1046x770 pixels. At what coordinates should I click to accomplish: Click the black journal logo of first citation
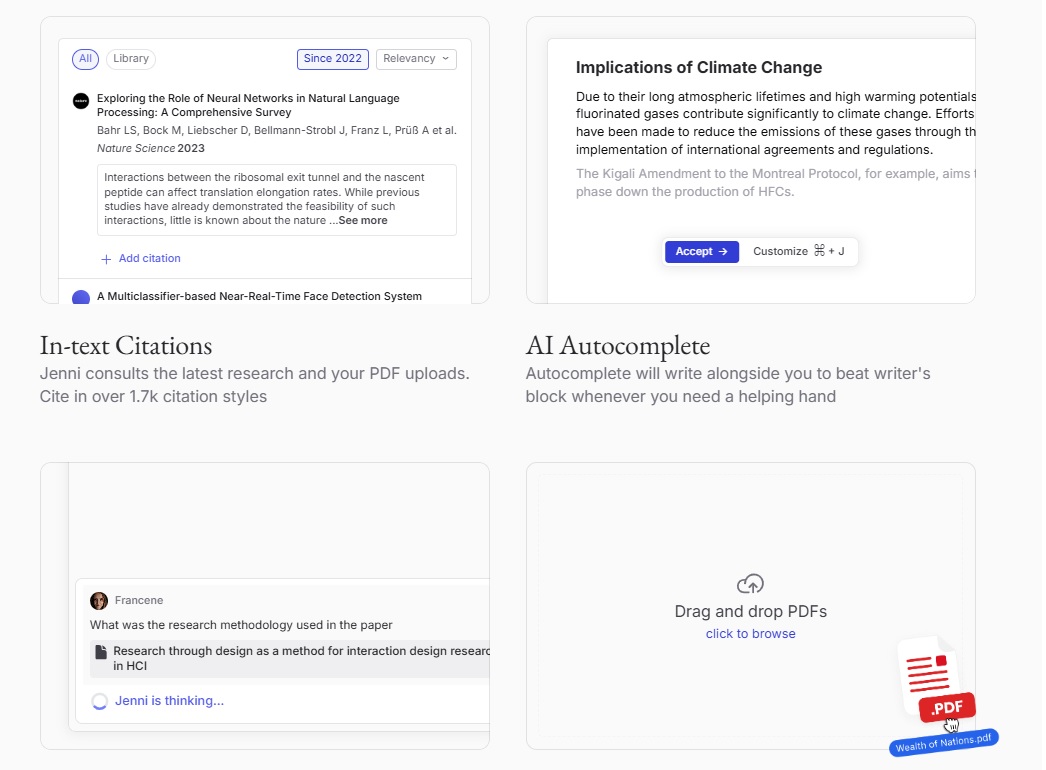tap(81, 101)
